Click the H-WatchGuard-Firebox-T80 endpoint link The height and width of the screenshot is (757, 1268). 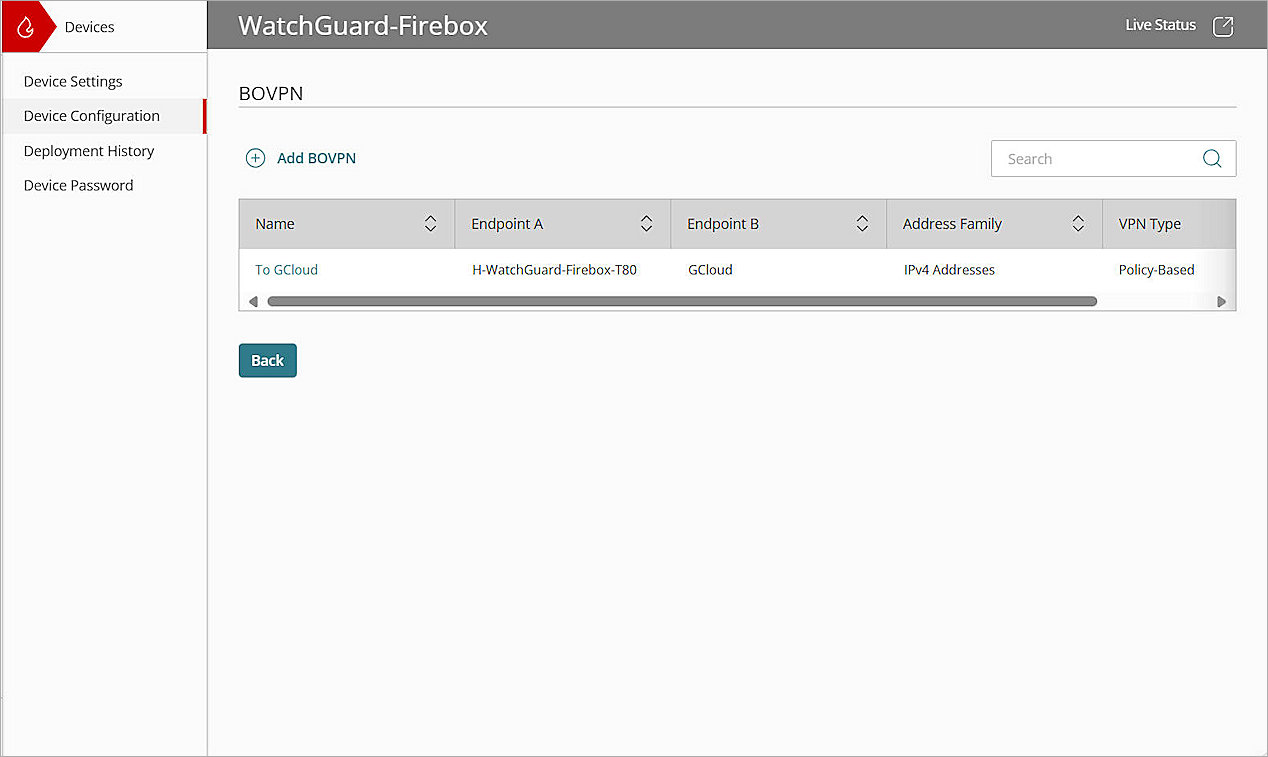click(x=555, y=269)
